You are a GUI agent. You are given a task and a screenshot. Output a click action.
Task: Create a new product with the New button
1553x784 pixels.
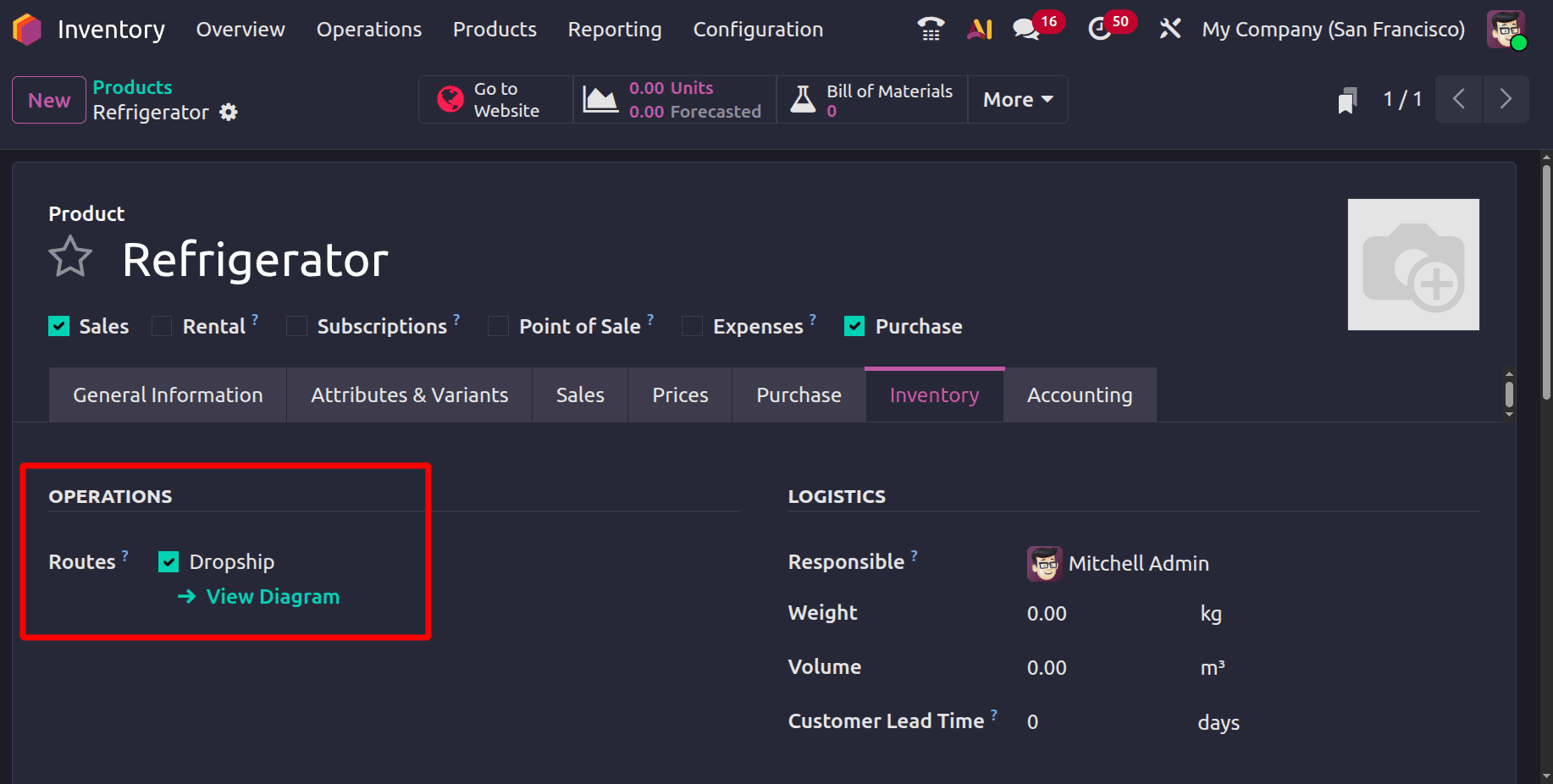point(48,100)
